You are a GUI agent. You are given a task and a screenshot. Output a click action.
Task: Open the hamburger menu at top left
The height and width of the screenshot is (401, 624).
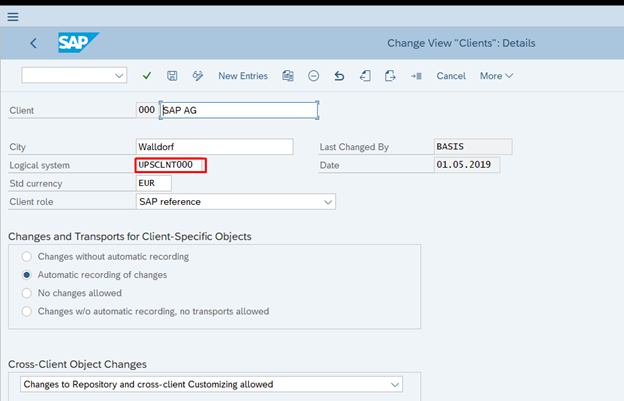click(13, 17)
